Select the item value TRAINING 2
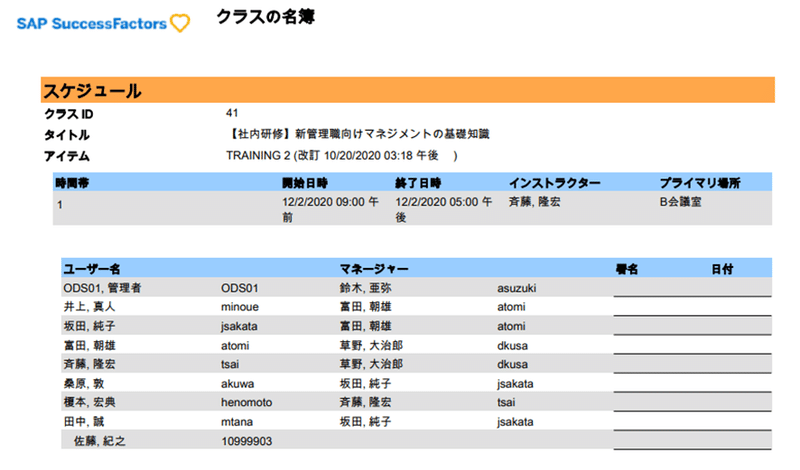The height and width of the screenshot is (470, 800). (258, 156)
